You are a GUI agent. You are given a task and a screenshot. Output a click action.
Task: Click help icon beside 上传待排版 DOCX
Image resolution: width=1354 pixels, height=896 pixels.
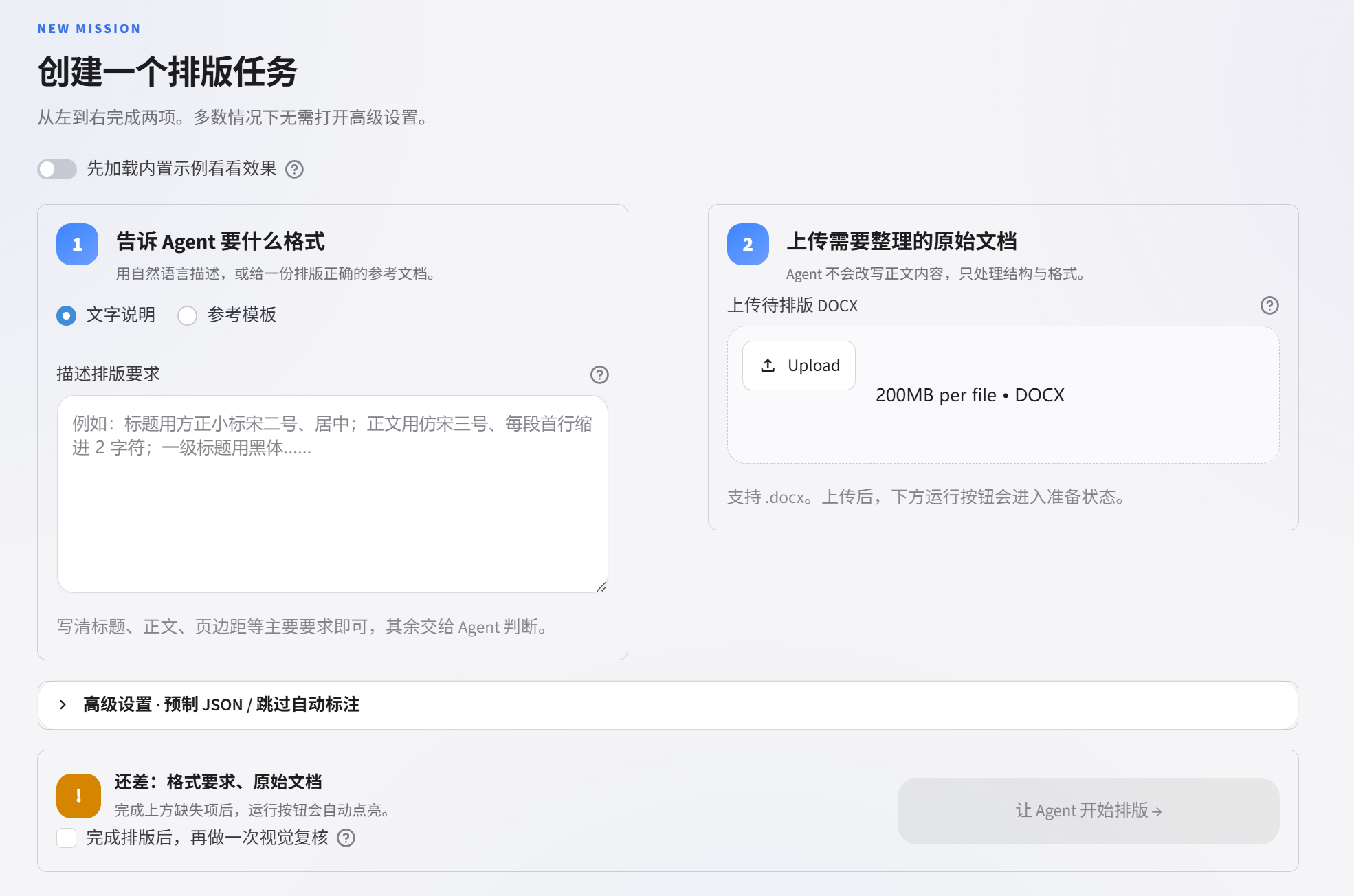(x=1269, y=305)
